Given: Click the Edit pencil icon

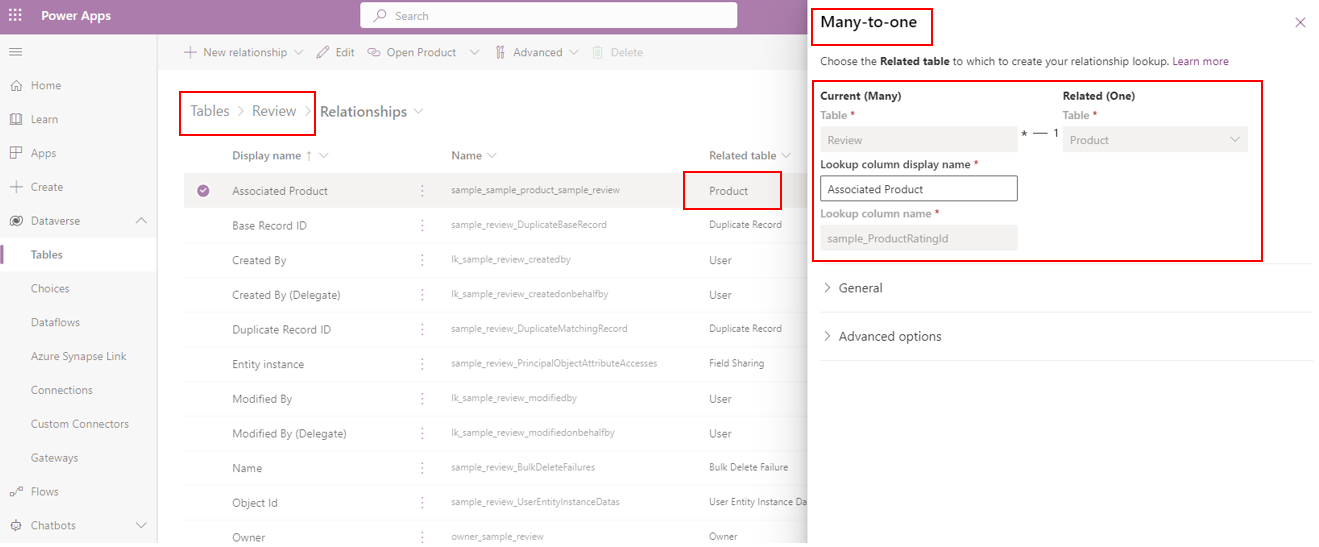Looking at the screenshot, I should 324,53.
